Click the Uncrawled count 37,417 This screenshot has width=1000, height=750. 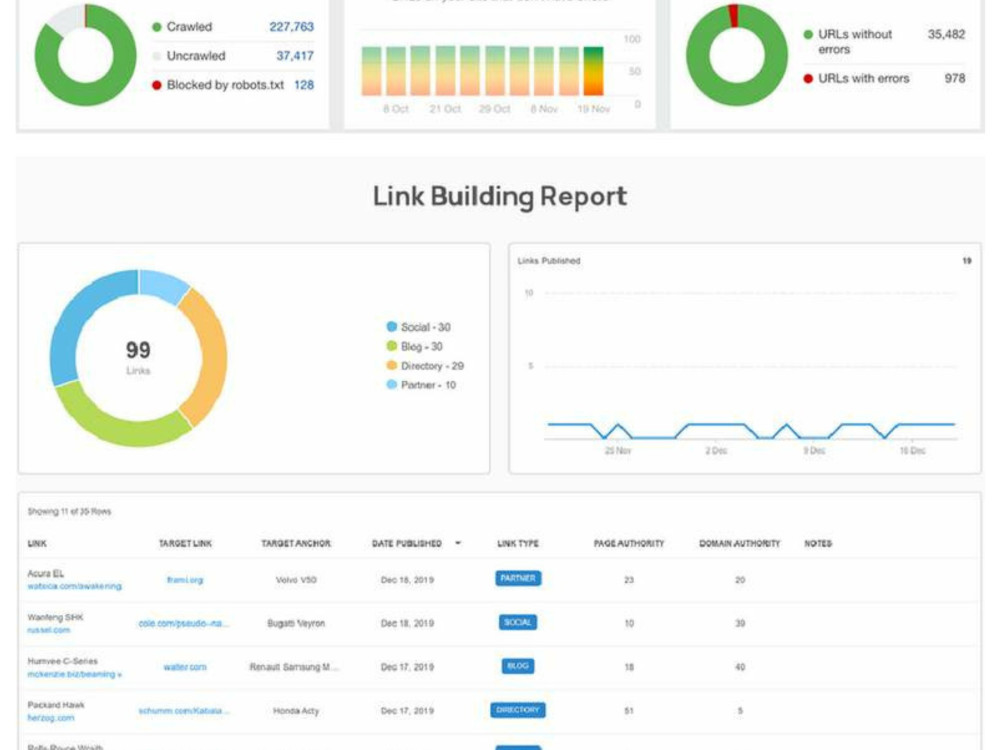click(x=295, y=56)
